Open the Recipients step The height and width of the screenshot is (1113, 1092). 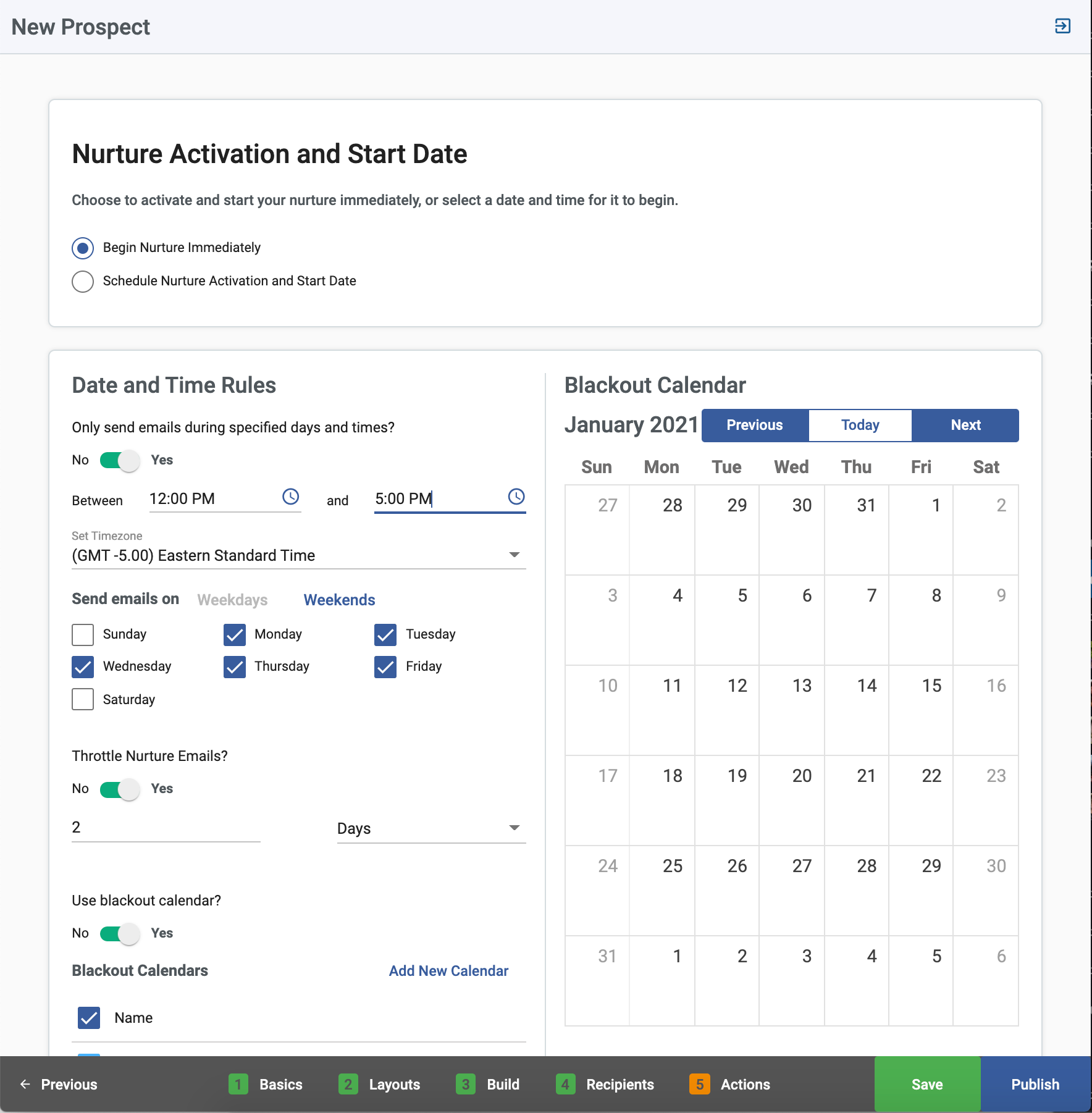[605, 1085]
